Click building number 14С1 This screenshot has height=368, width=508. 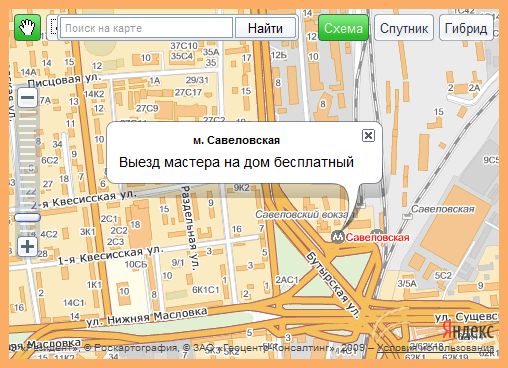point(74,303)
